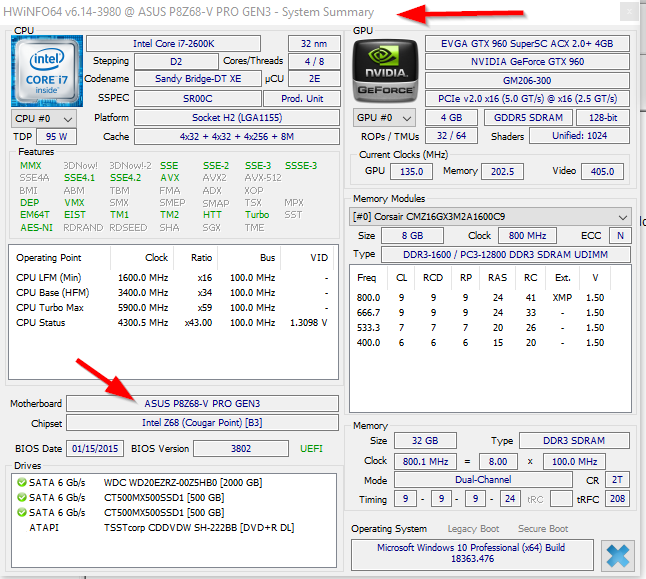Click the 32 nm process field
Viewport: 646px width, 579px height.
point(314,44)
